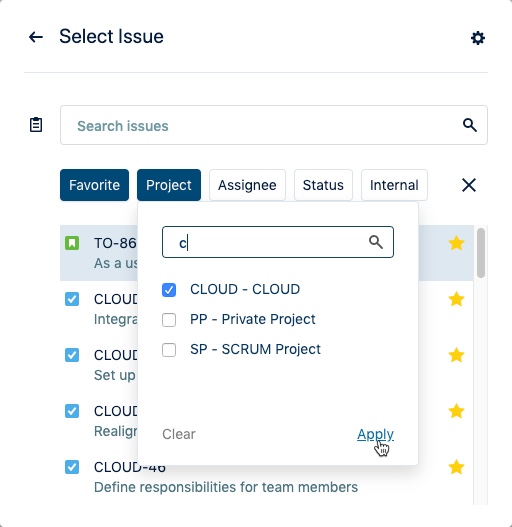
Task: Click the green story icon for TO-86
Action: [x=72, y=243]
